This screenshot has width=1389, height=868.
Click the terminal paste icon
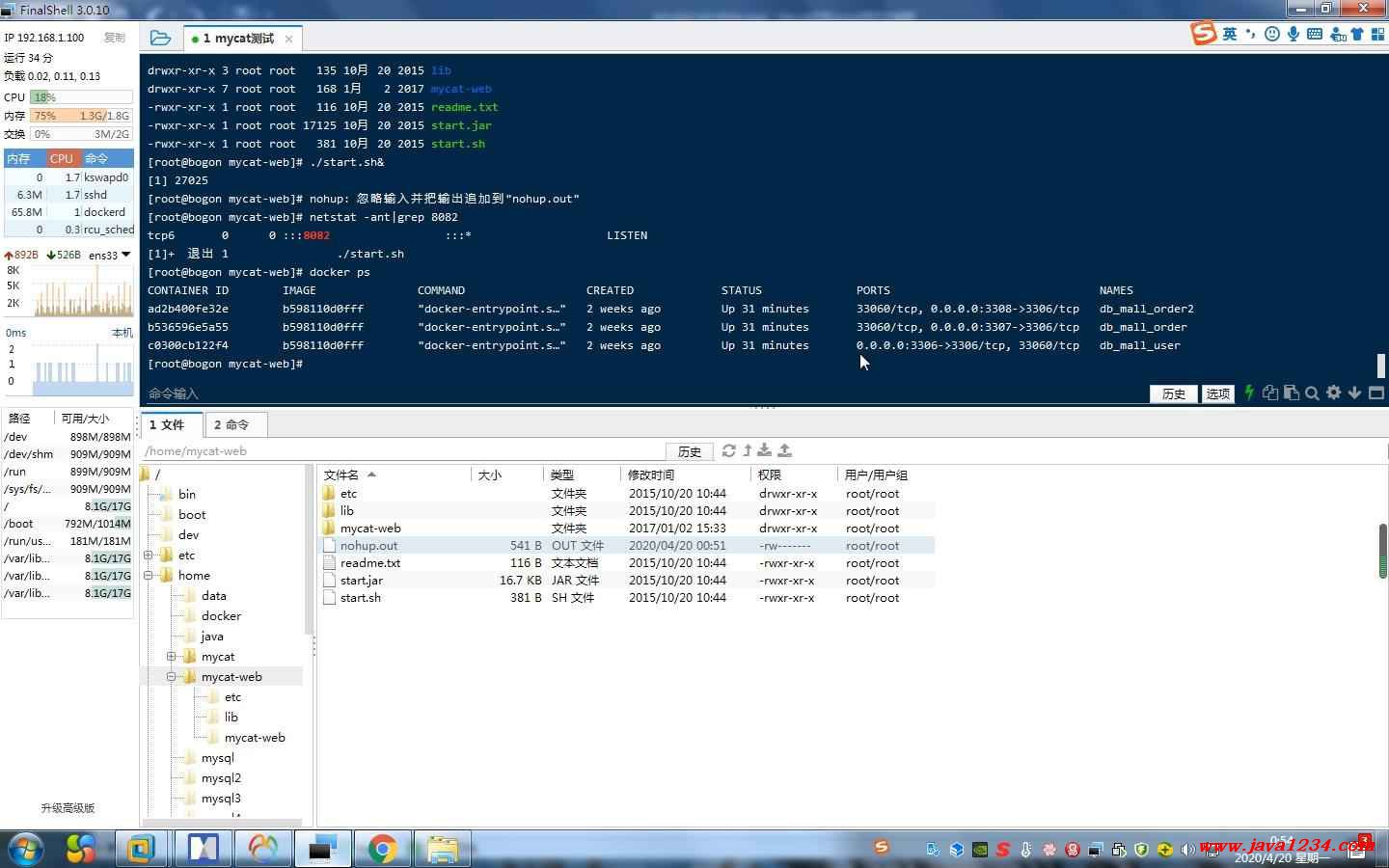[x=1292, y=393]
